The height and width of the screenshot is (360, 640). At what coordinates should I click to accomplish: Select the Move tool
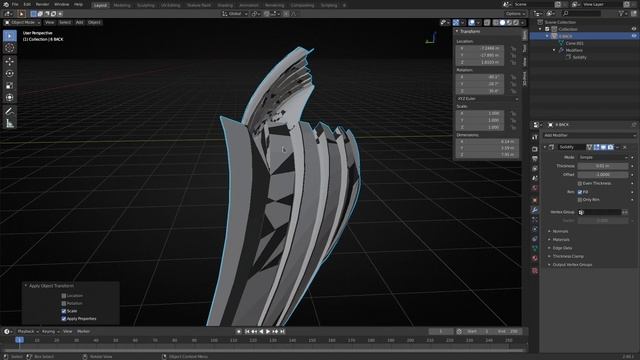tap(10, 62)
